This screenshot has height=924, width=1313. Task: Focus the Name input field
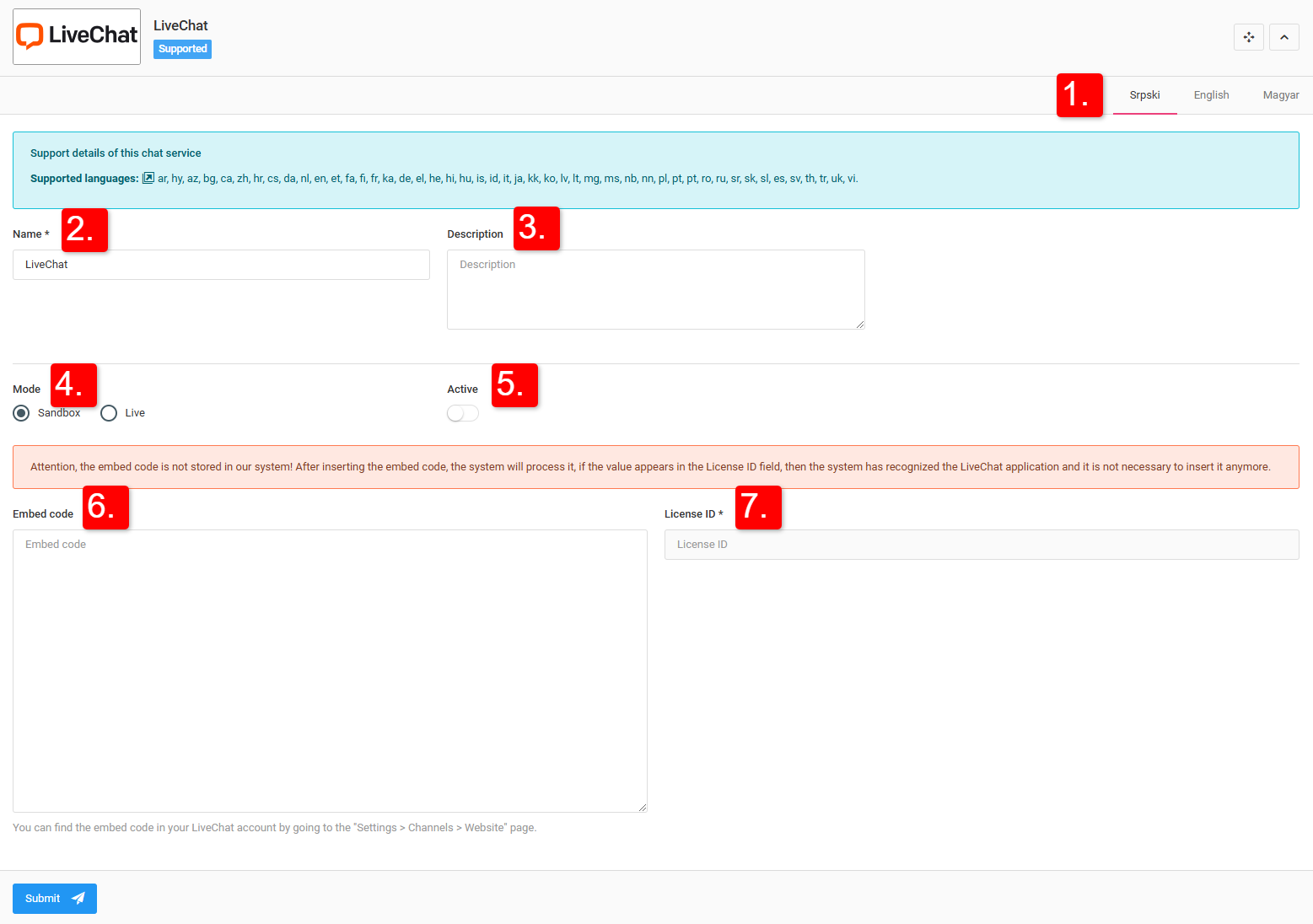pos(221,265)
